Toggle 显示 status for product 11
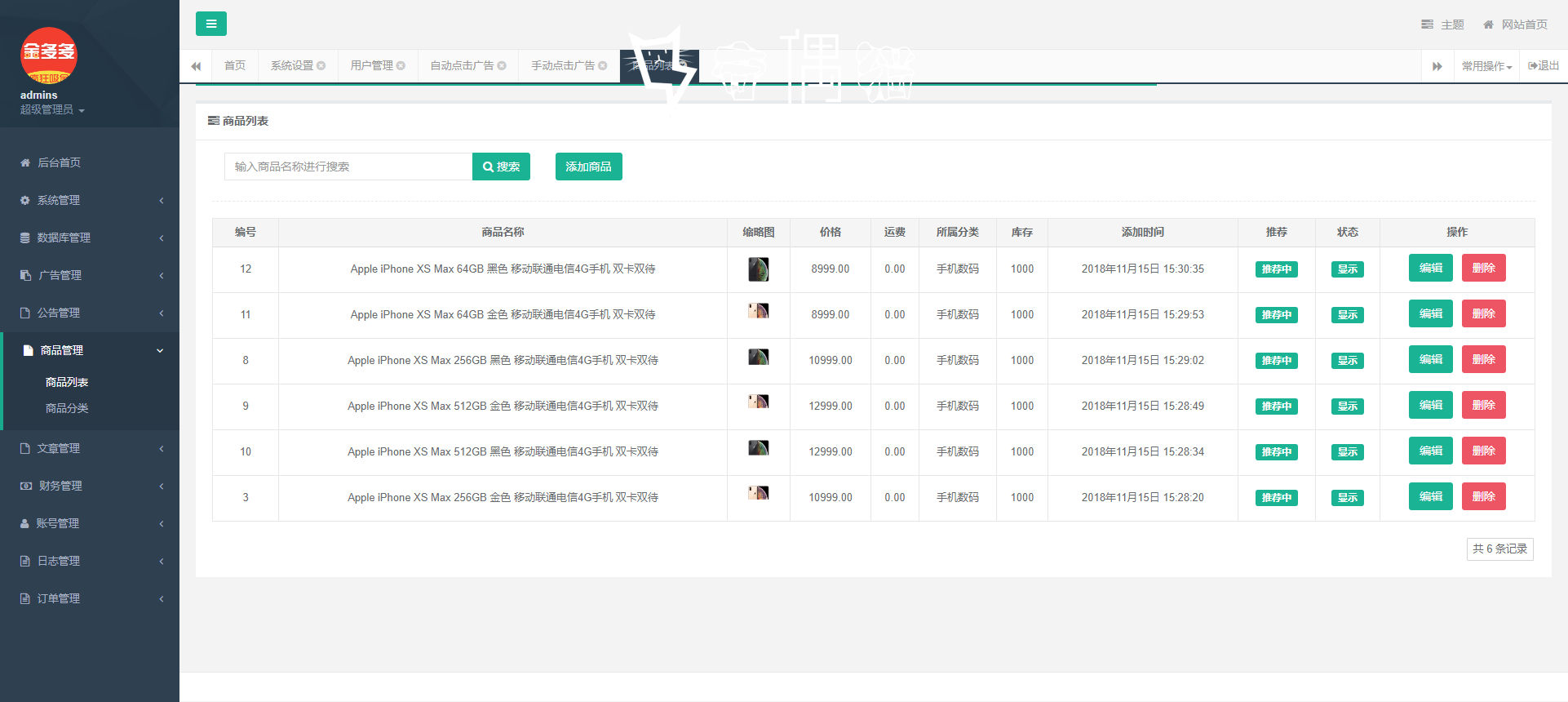 click(x=1348, y=315)
